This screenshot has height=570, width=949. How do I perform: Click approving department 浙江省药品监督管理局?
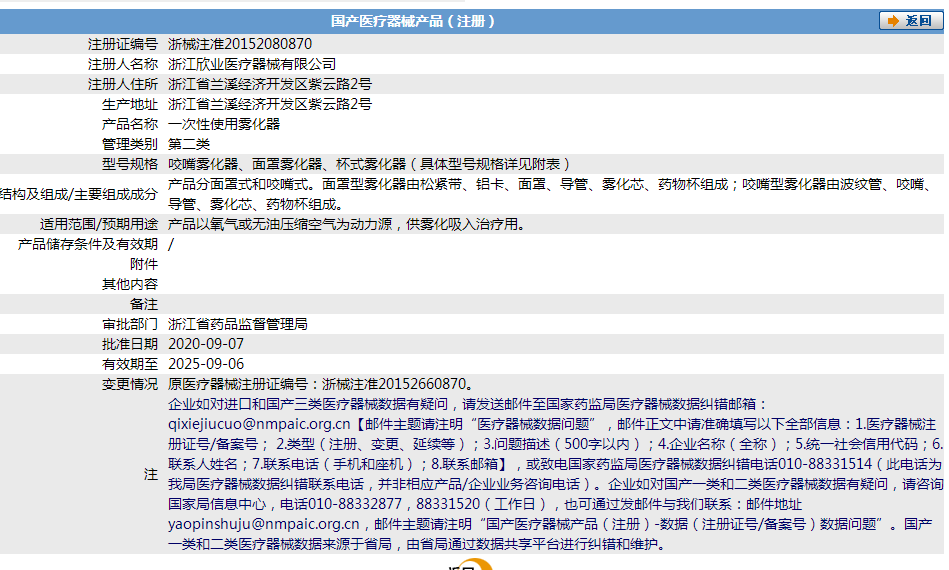238,324
